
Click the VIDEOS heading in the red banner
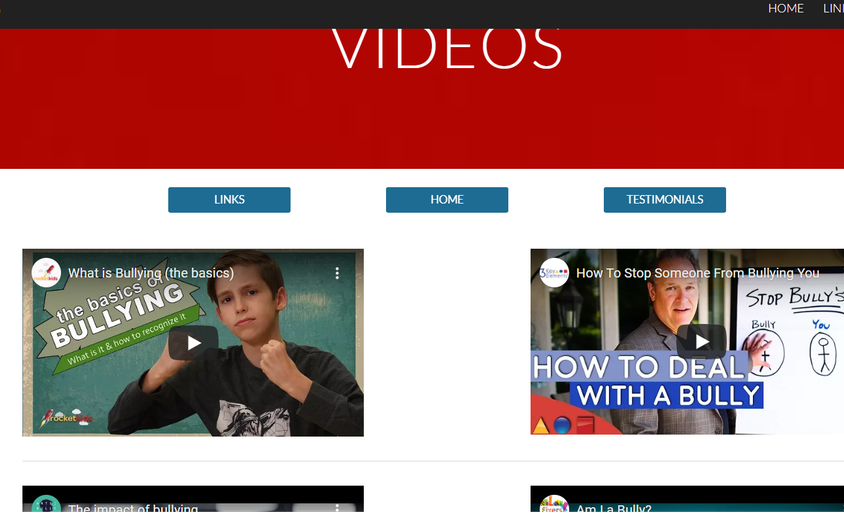(x=447, y=47)
